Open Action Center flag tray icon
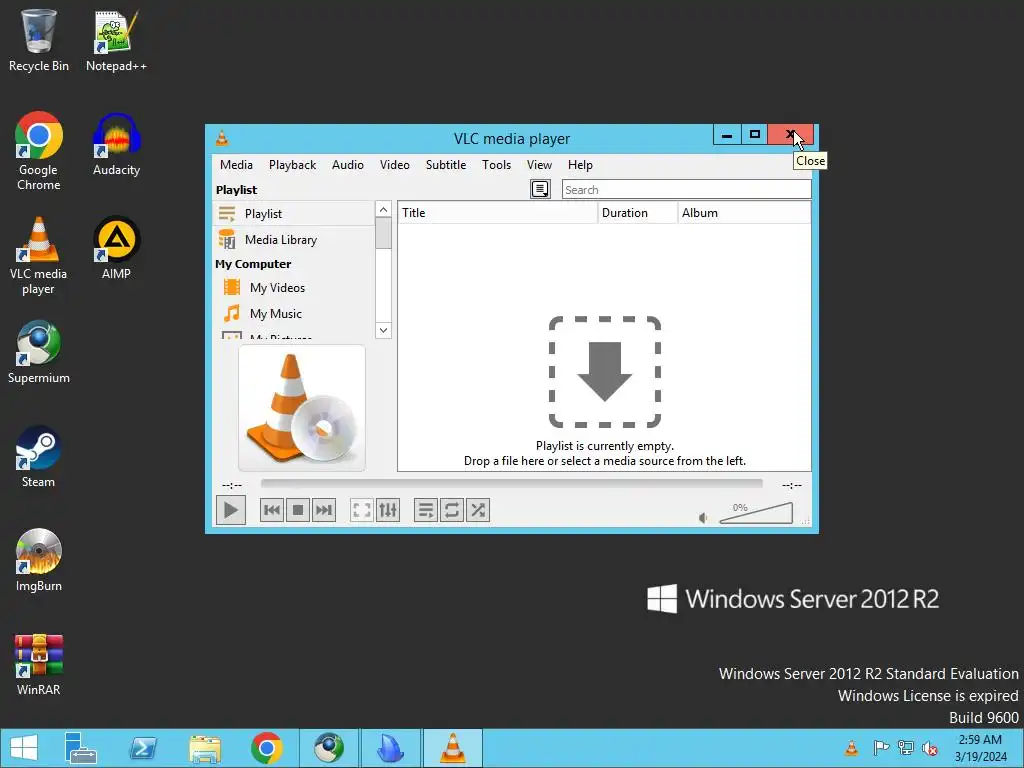1024x768 pixels. [881, 748]
